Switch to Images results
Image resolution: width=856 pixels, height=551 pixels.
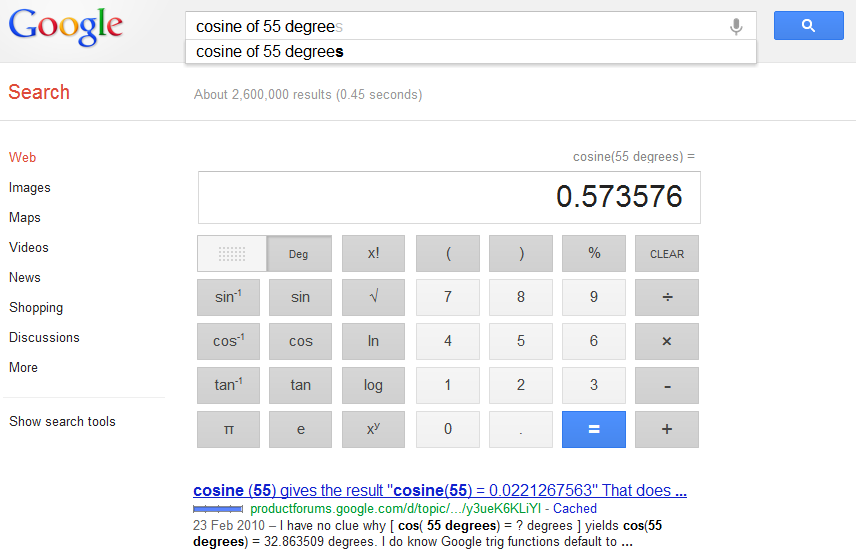29,188
